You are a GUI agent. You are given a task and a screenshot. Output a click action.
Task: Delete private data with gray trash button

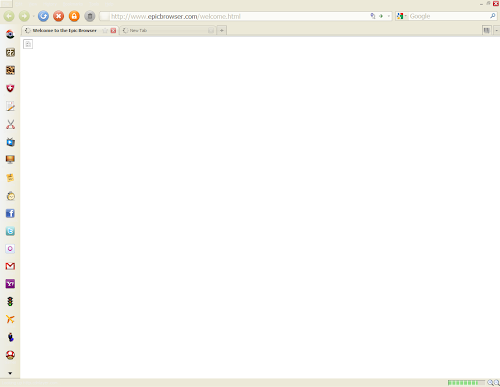pos(90,16)
